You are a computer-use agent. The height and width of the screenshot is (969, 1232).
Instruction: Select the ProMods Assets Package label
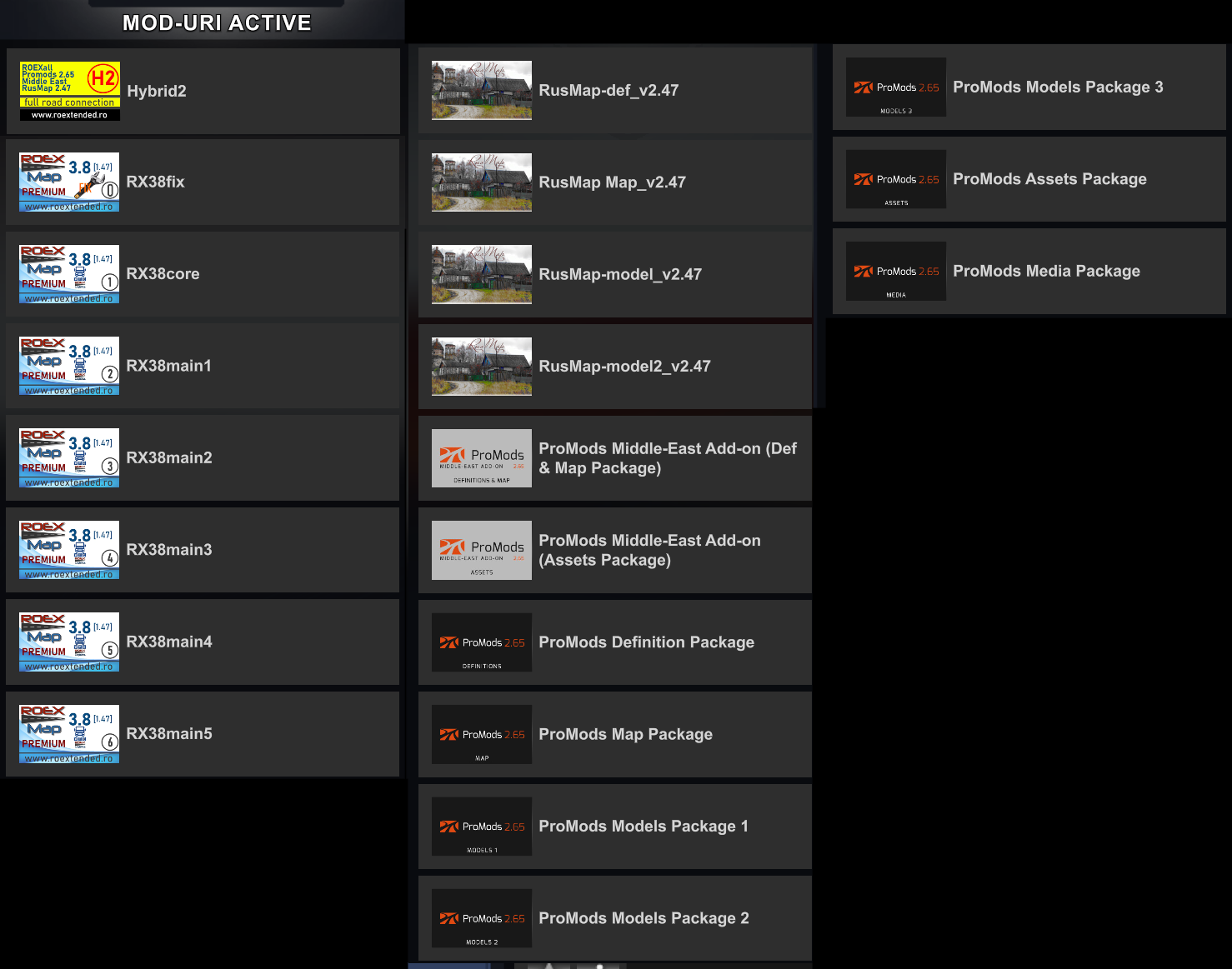coord(1050,179)
